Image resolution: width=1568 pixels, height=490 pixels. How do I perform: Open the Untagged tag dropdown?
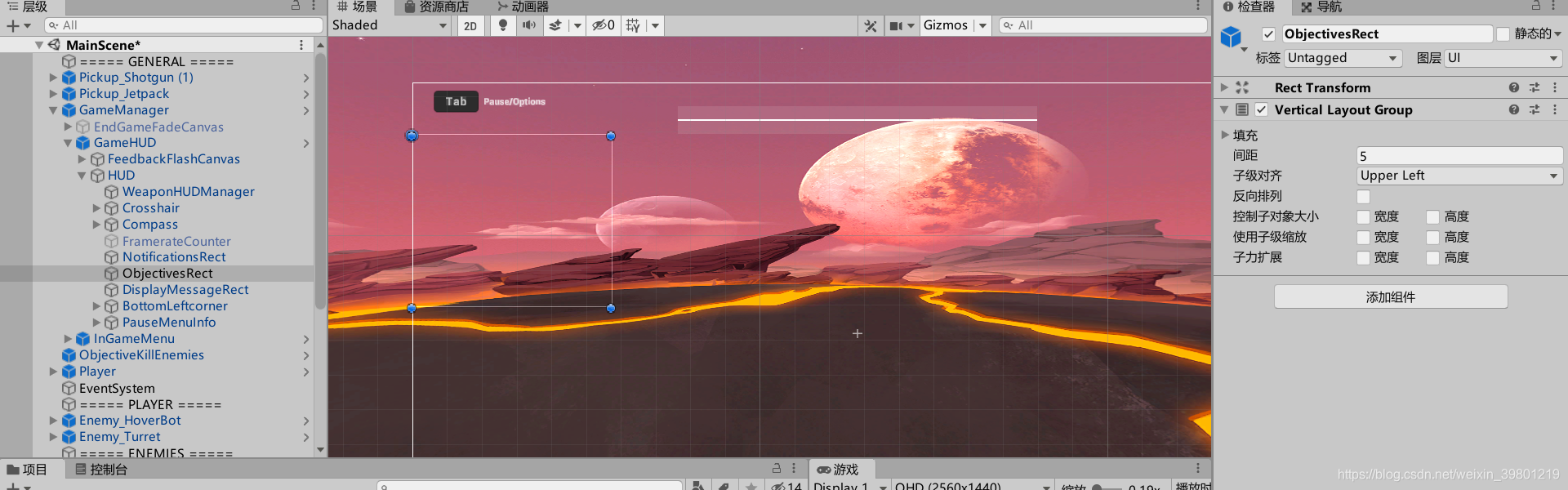1343,58
